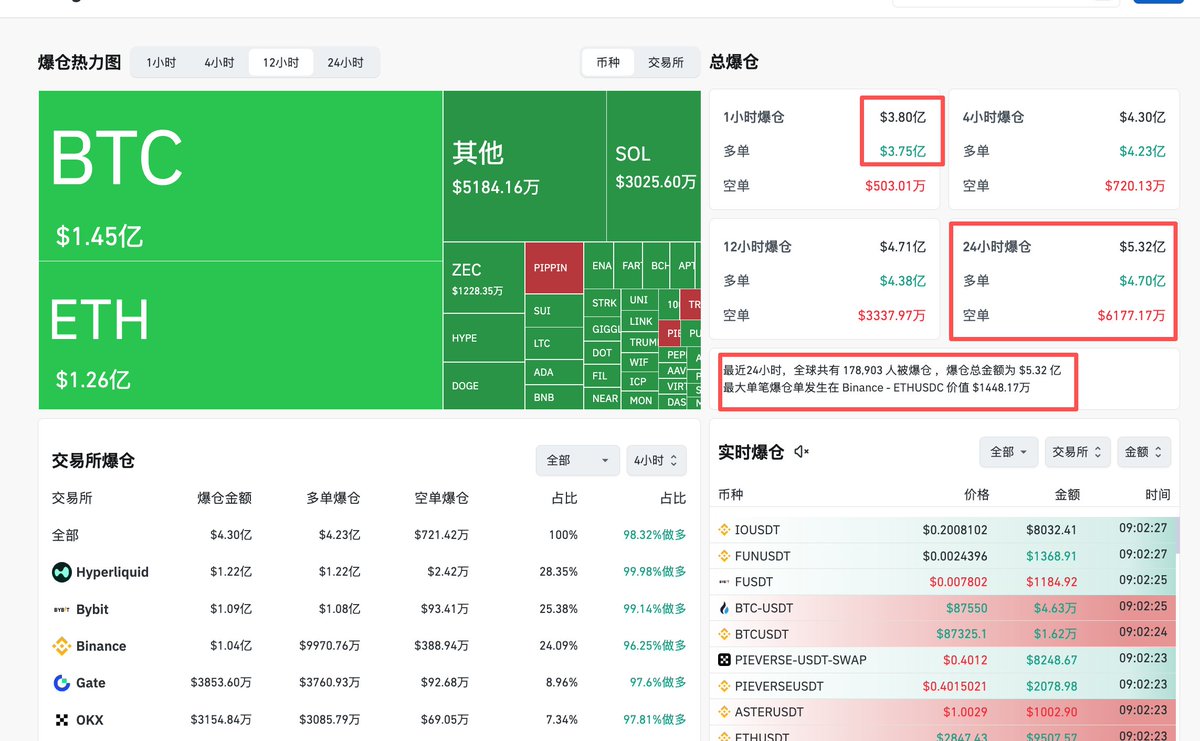This screenshot has width=1200, height=741.
Task: Click the Binance exchange logo icon
Action: 62,646
